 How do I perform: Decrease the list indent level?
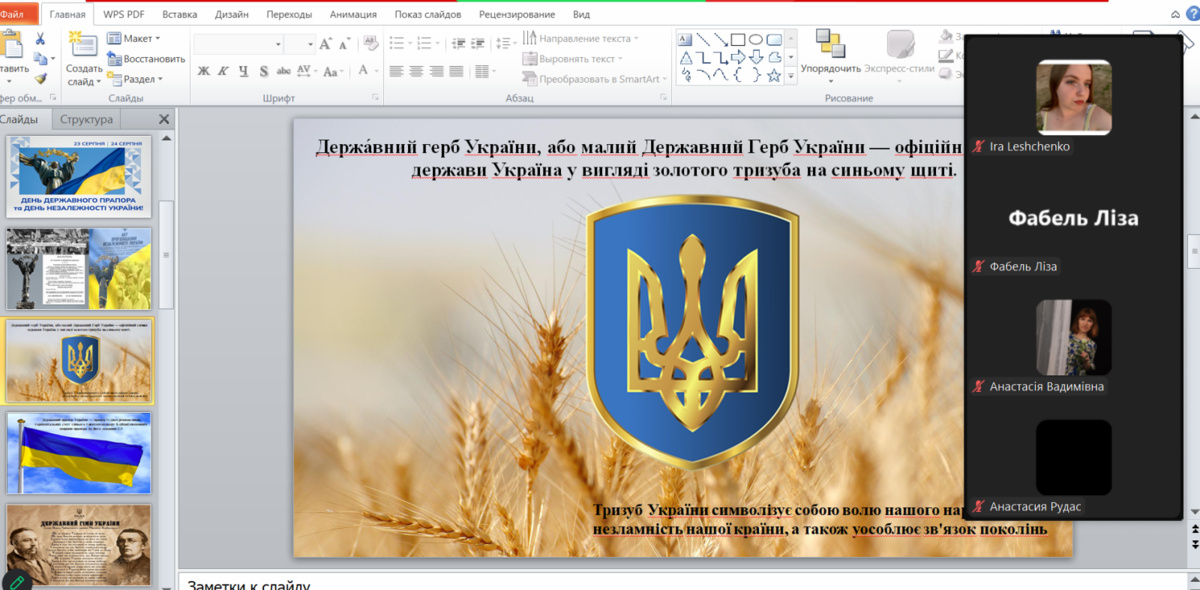(459, 43)
